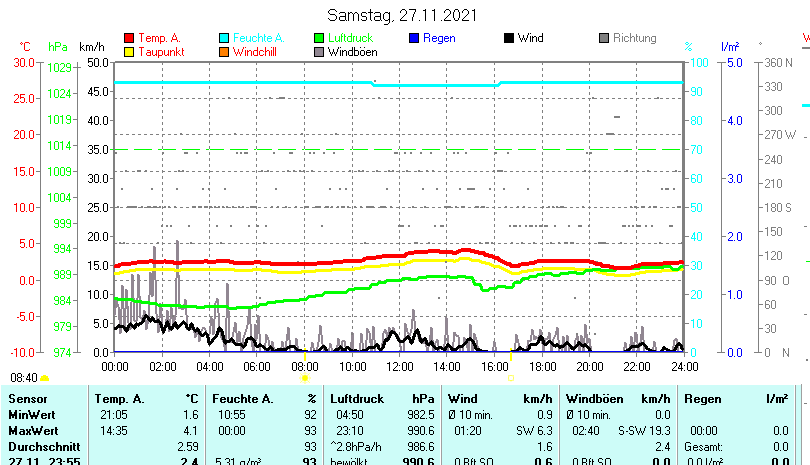The height and width of the screenshot is (465, 810).
Task: Click the dark gray Windböen legend square
Action: click(319, 51)
